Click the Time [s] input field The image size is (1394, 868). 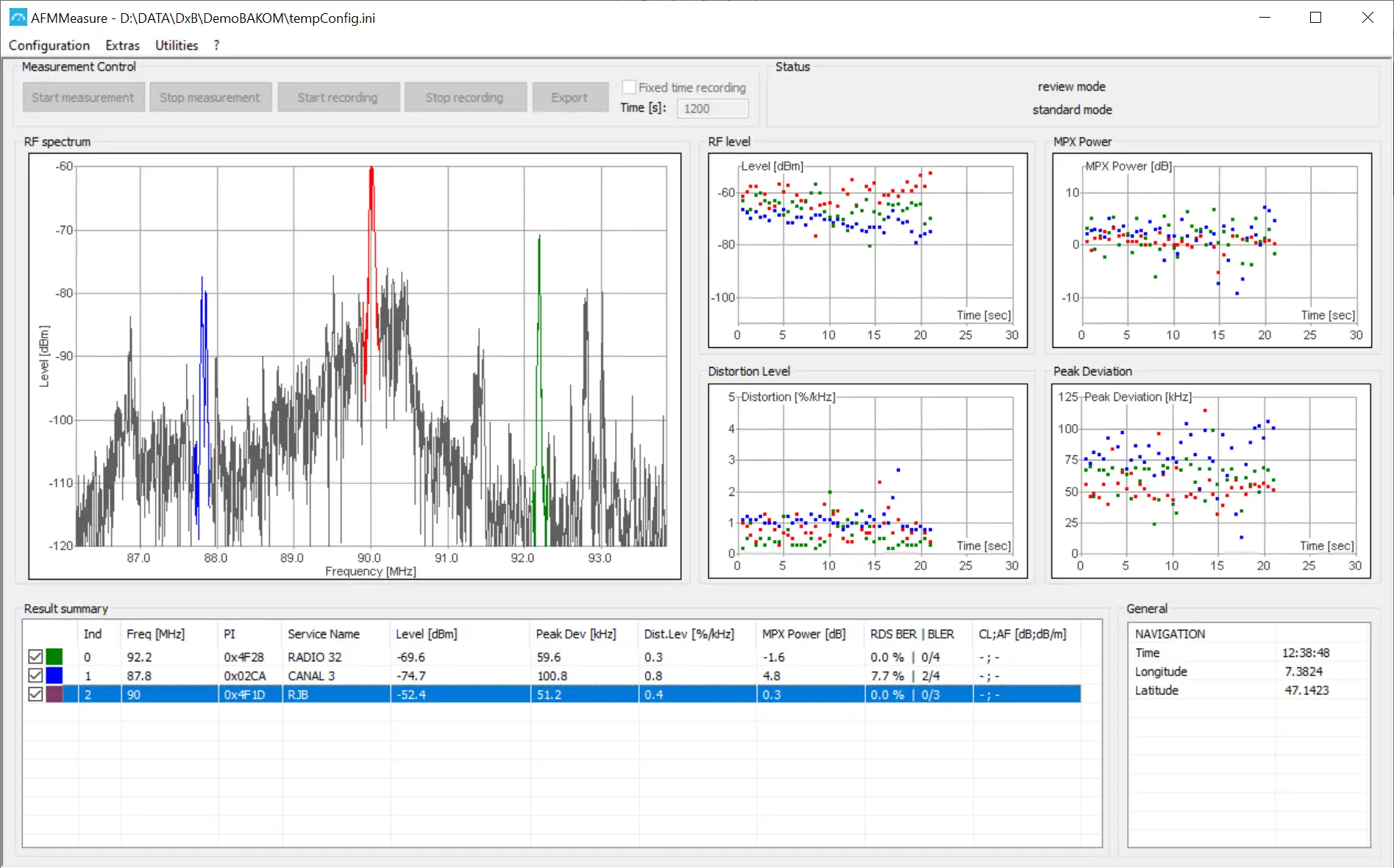coord(712,108)
